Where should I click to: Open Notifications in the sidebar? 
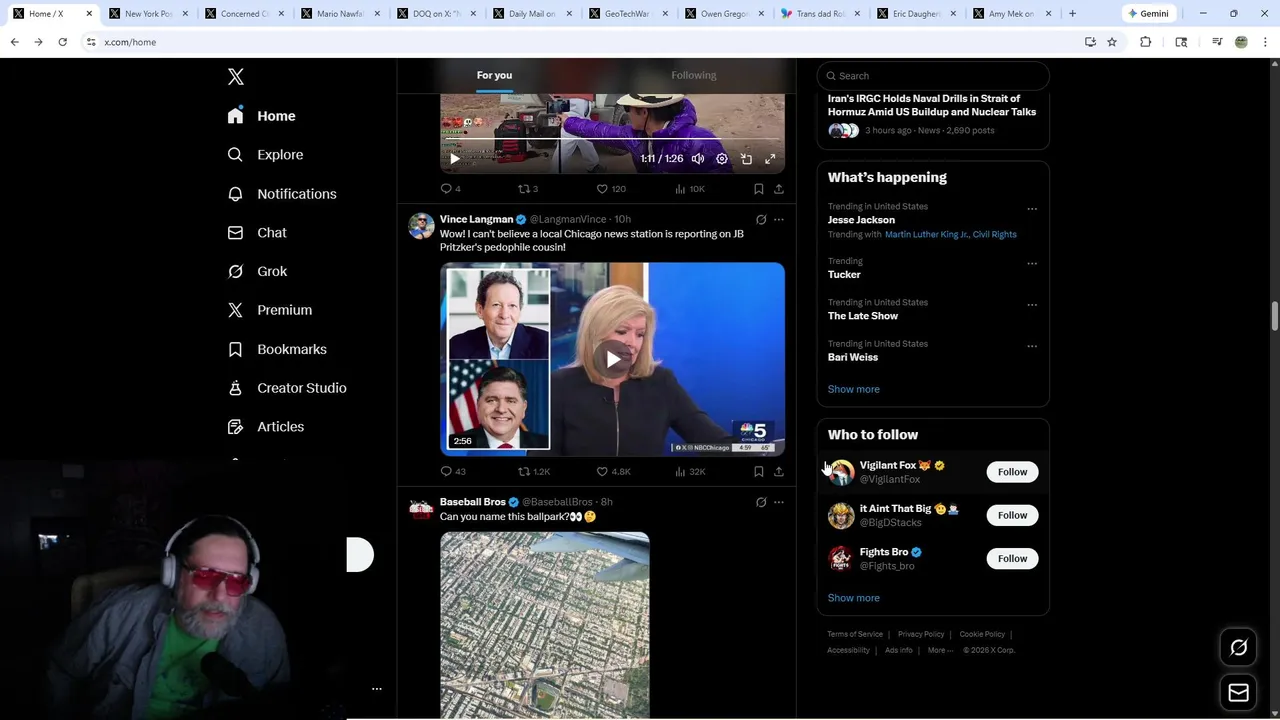pos(282,194)
